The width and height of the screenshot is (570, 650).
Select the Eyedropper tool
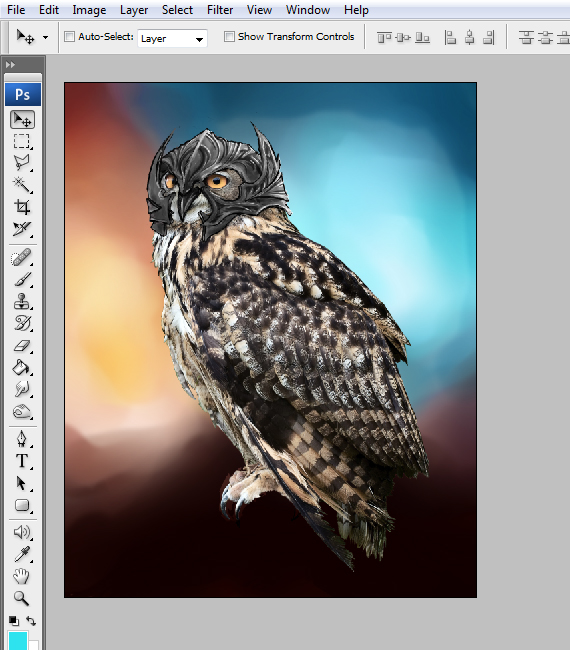coord(22,554)
